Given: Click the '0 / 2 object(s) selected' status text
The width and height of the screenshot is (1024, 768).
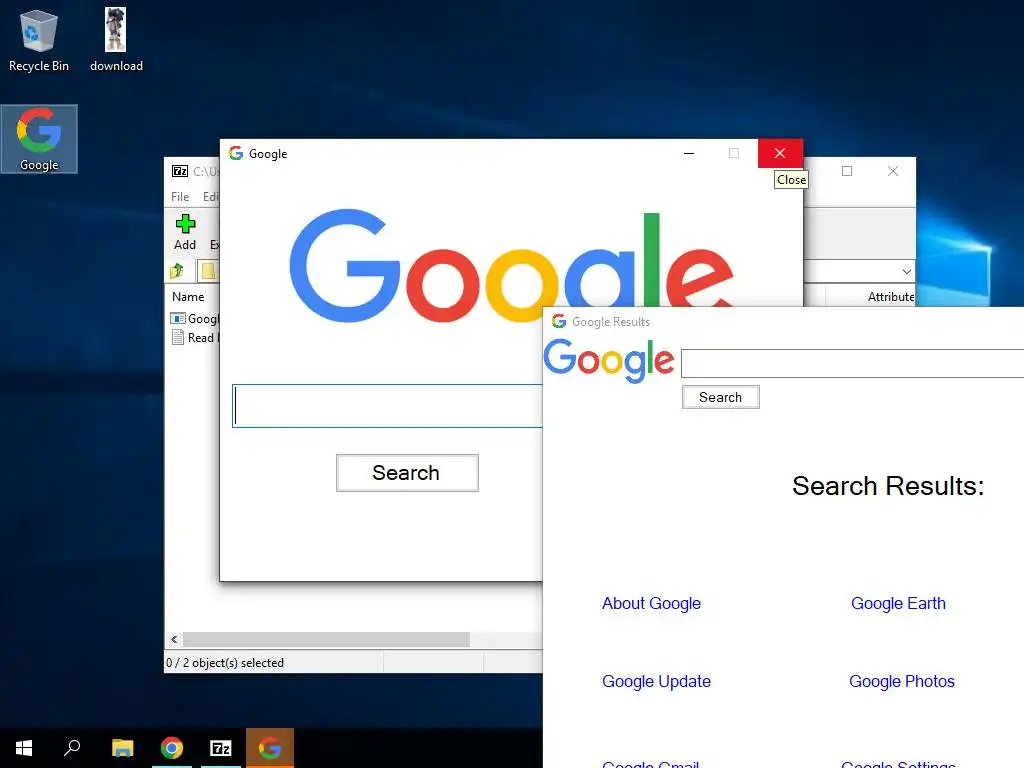Looking at the screenshot, I should point(225,663).
